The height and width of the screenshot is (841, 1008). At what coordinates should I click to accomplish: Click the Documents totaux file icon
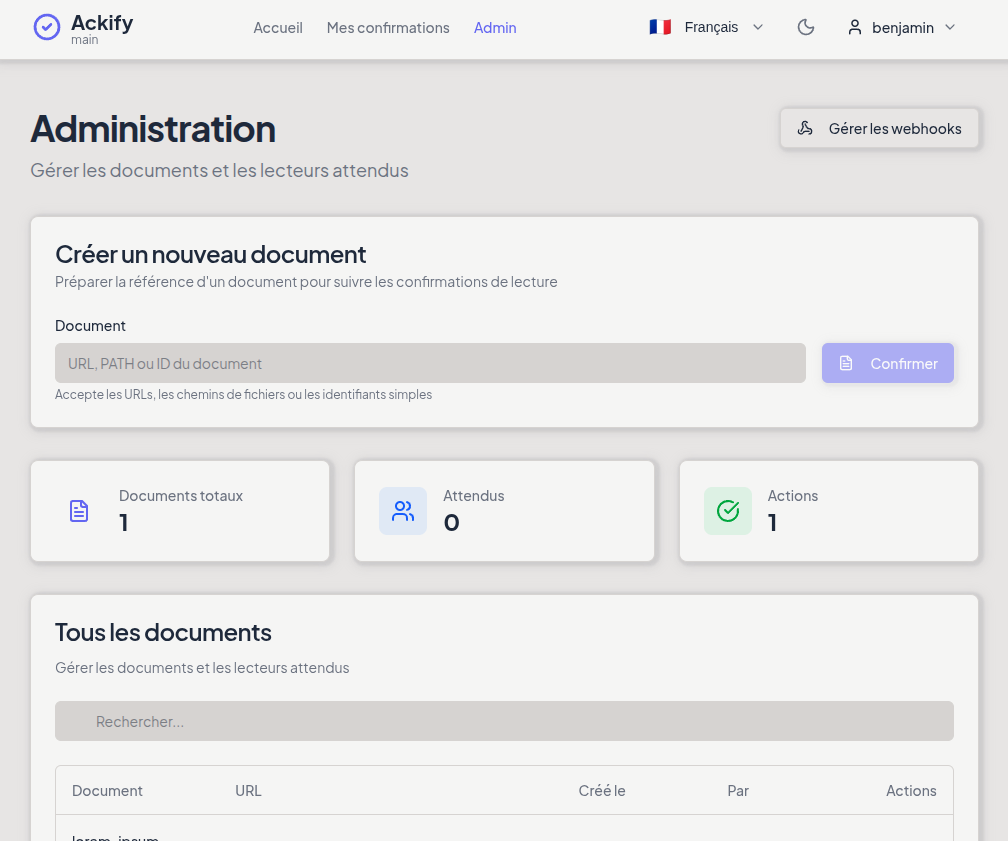click(79, 511)
